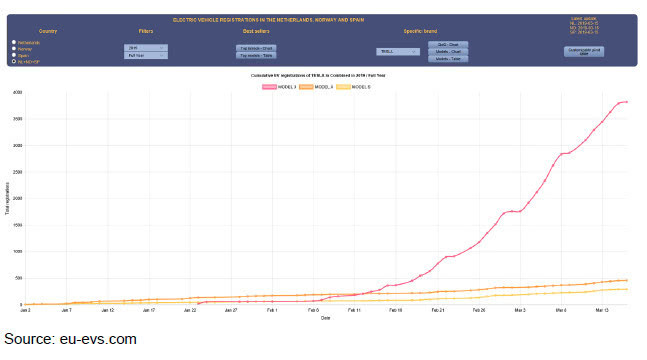Select the Spain country radio button
This screenshot has height=360, width=647.
[14, 55]
